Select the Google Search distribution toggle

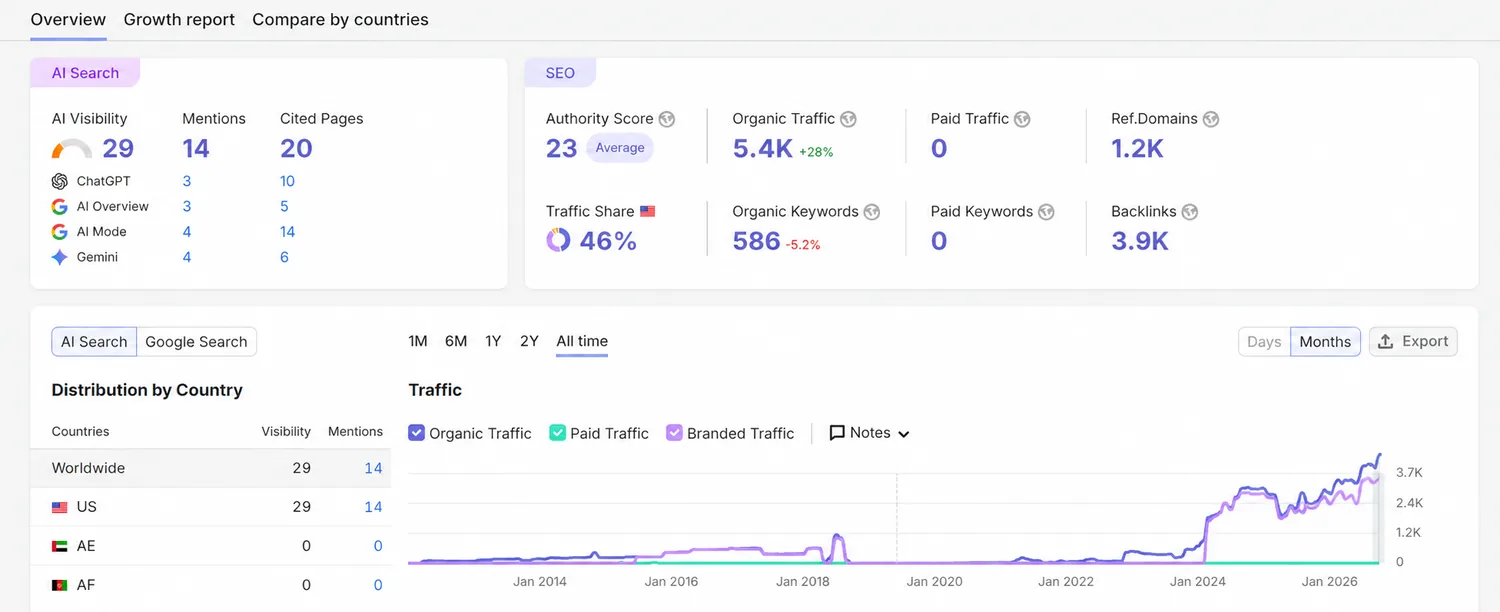[196, 342]
